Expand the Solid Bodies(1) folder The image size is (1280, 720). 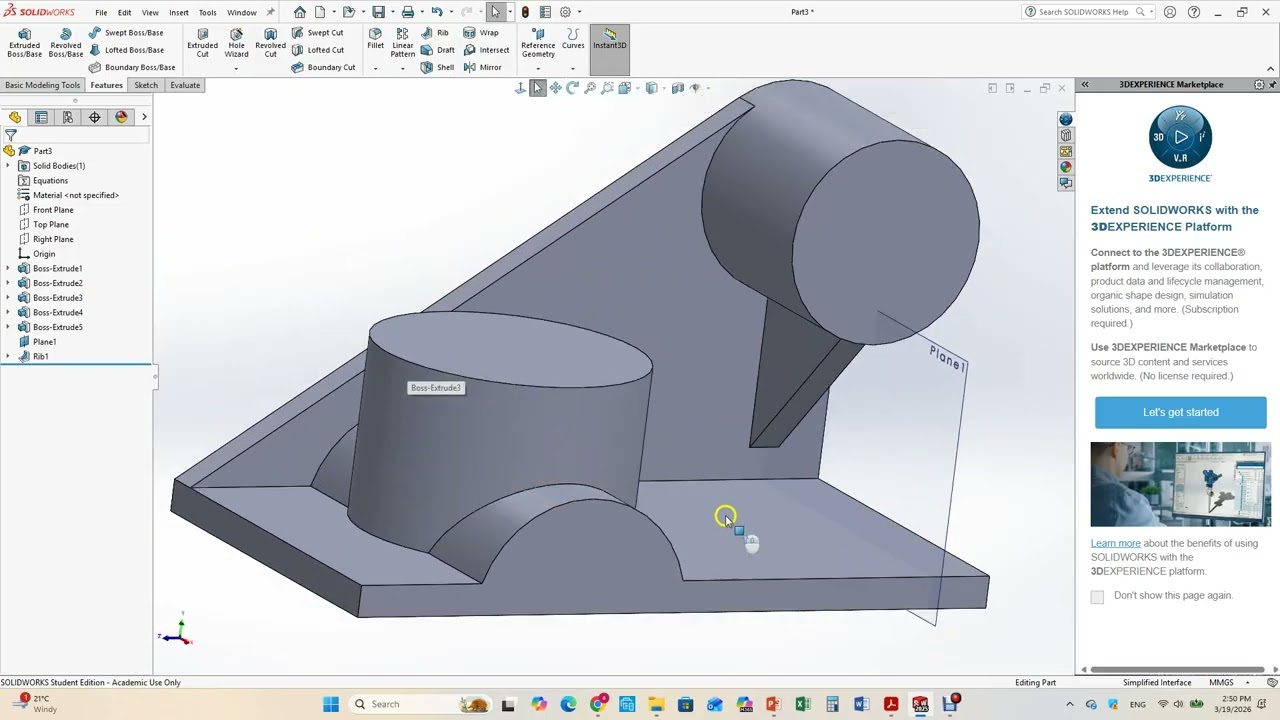(x=9, y=166)
